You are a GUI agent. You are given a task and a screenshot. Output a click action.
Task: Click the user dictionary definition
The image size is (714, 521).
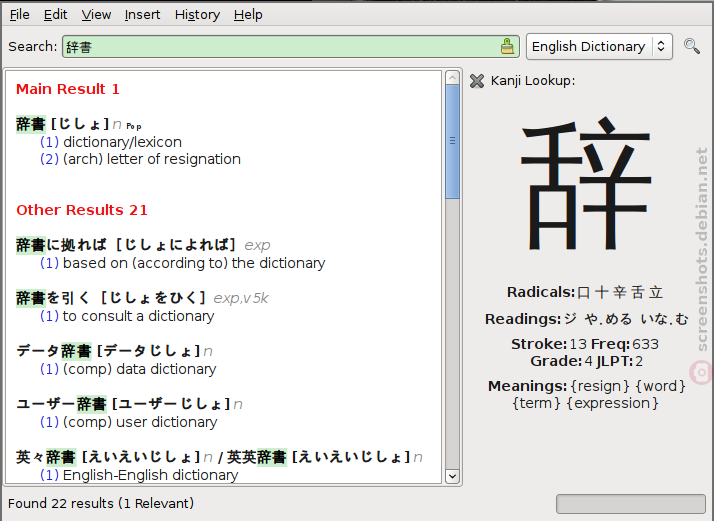(140, 422)
